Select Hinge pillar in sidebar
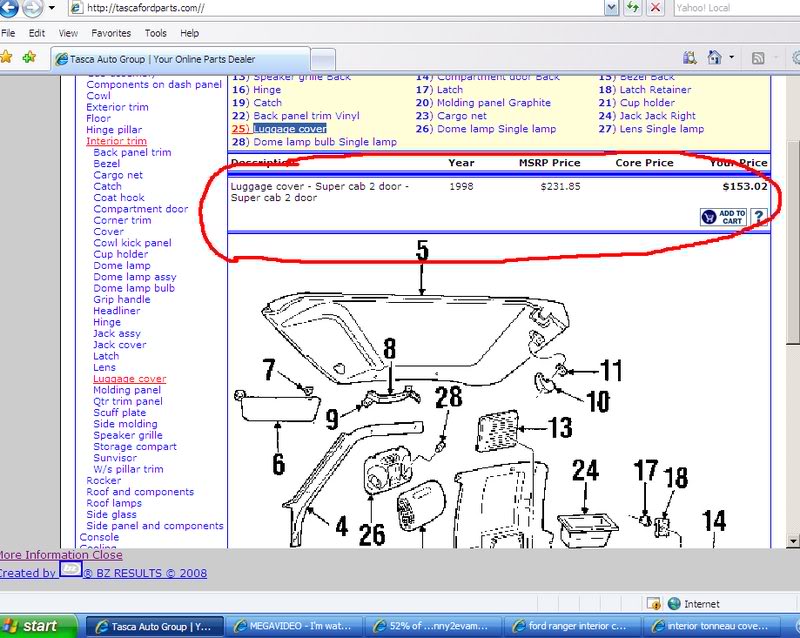This screenshot has height=638, width=800. (x=114, y=130)
